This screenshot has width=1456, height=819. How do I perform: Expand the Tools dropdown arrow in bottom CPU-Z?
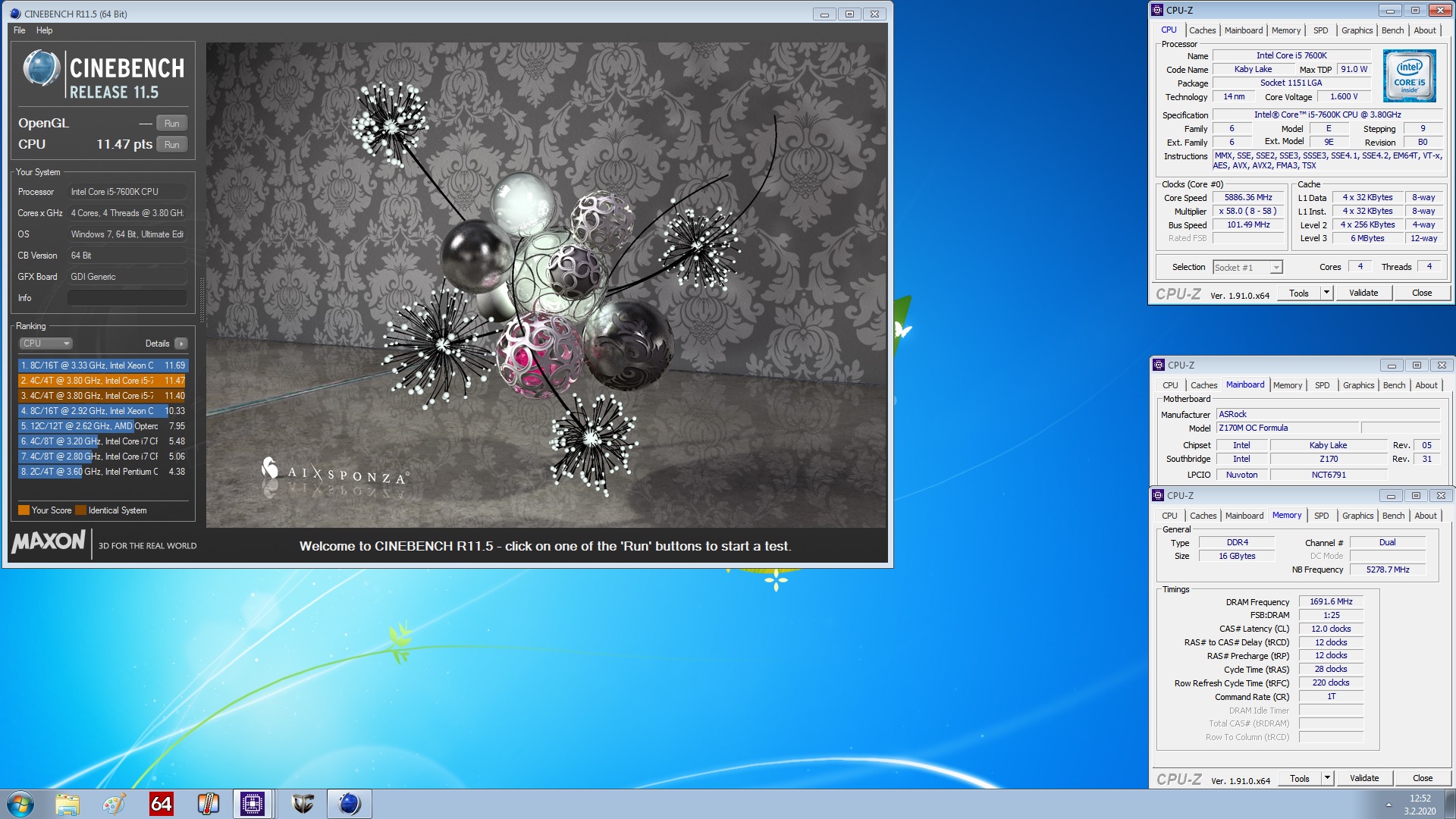coord(1327,778)
